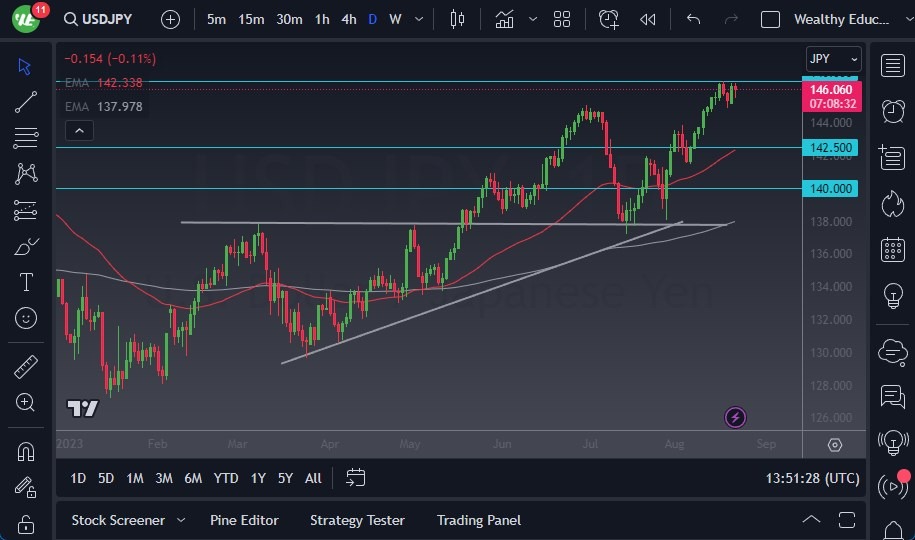This screenshot has width=915, height=540.
Task: Expand the Stock Screener dropdown arrow
Action: click(x=181, y=520)
